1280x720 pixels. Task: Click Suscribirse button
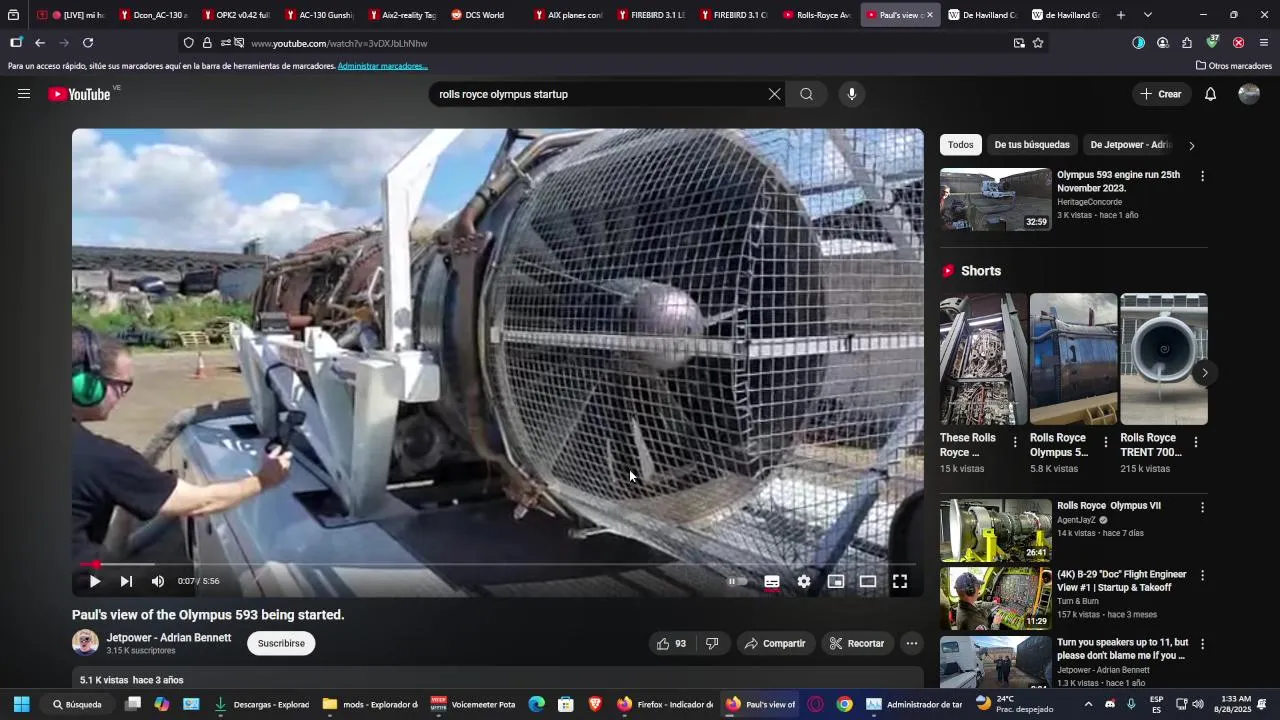click(281, 643)
